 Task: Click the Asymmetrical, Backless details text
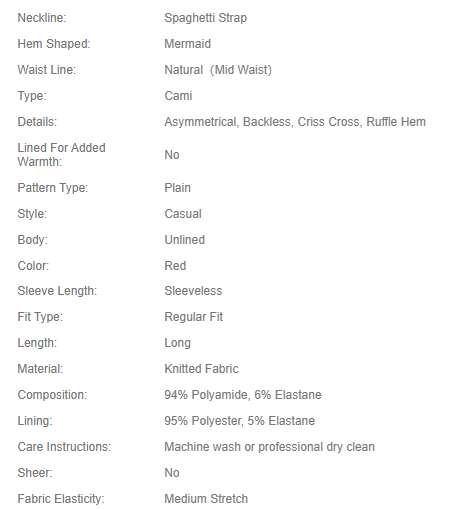coord(227,122)
